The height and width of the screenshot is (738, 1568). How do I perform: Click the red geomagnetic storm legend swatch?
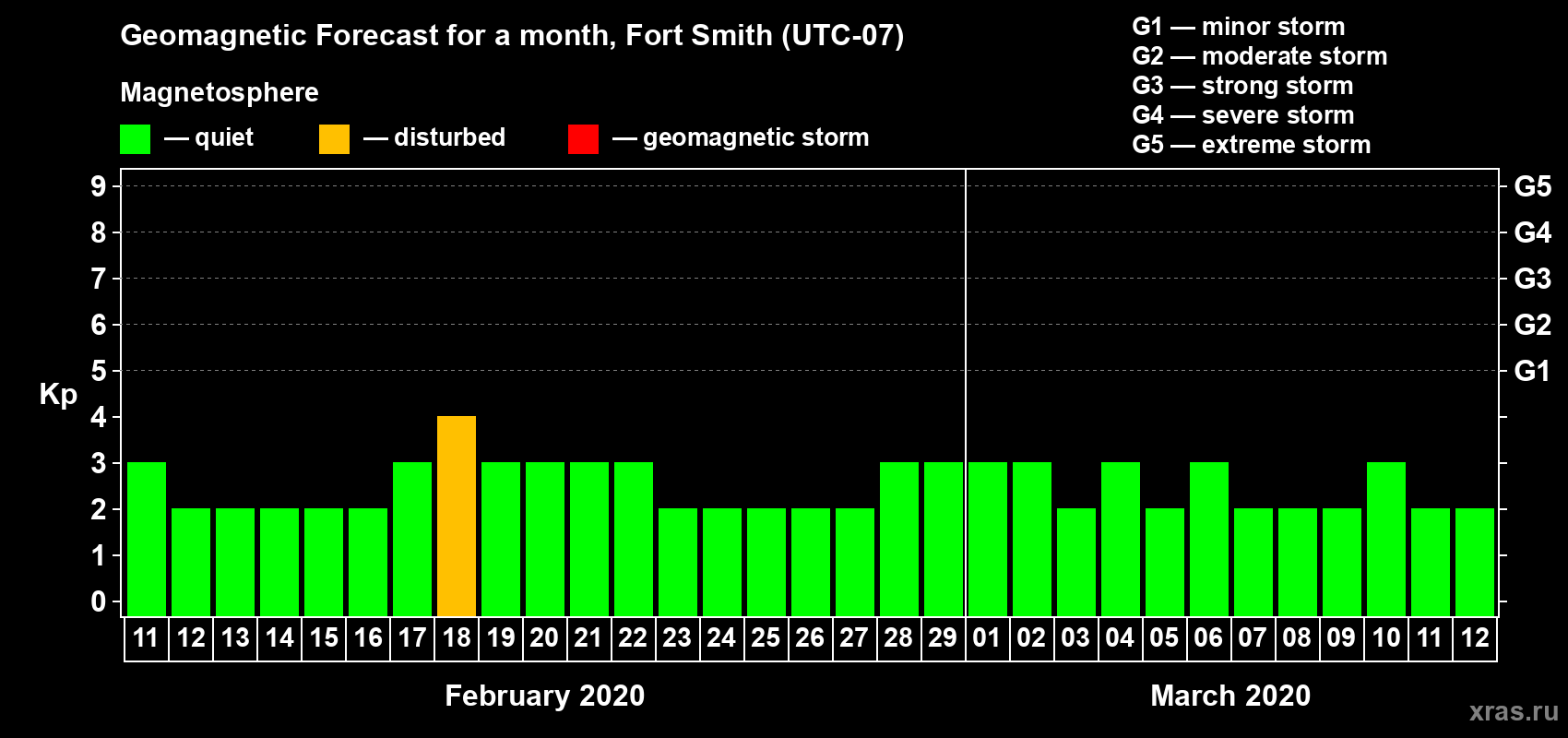(x=583, y=139)
